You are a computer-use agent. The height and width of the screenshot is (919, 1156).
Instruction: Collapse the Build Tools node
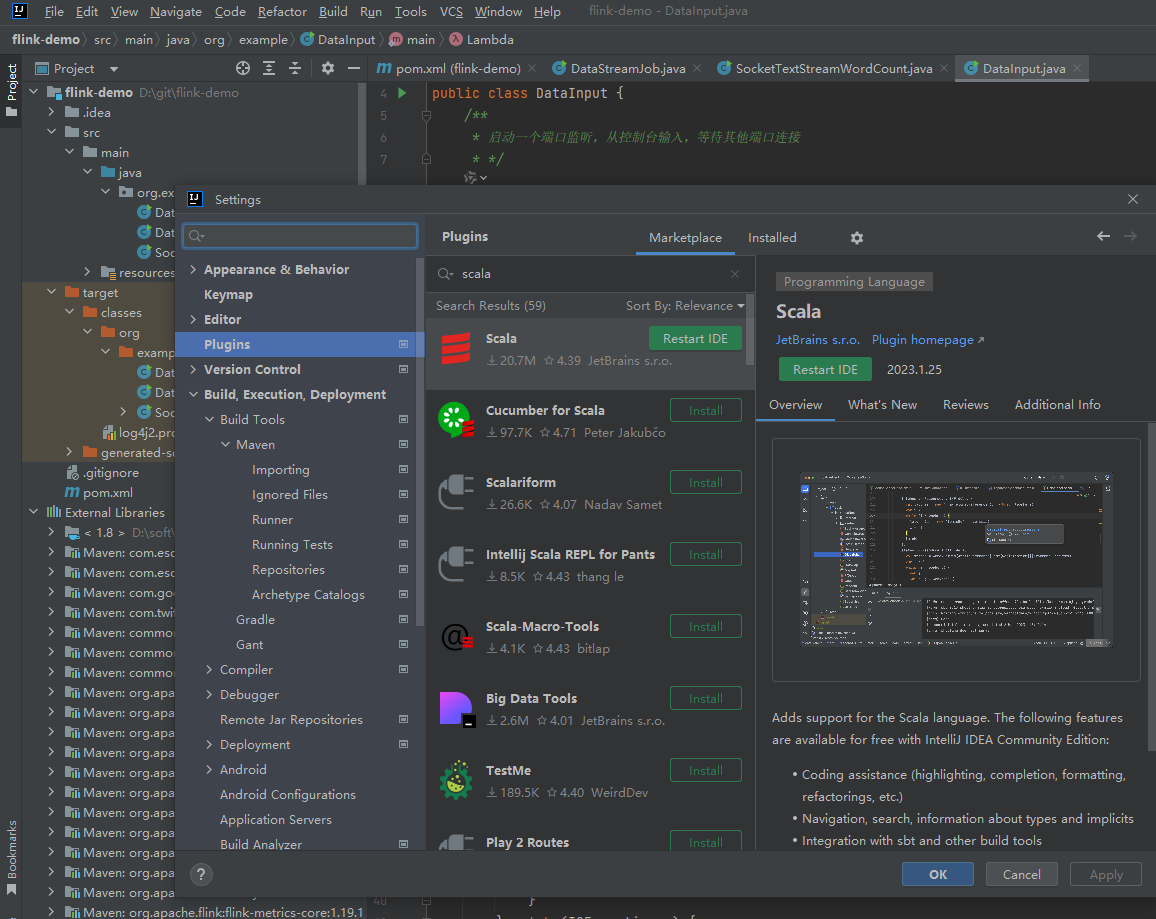[209, 420]
